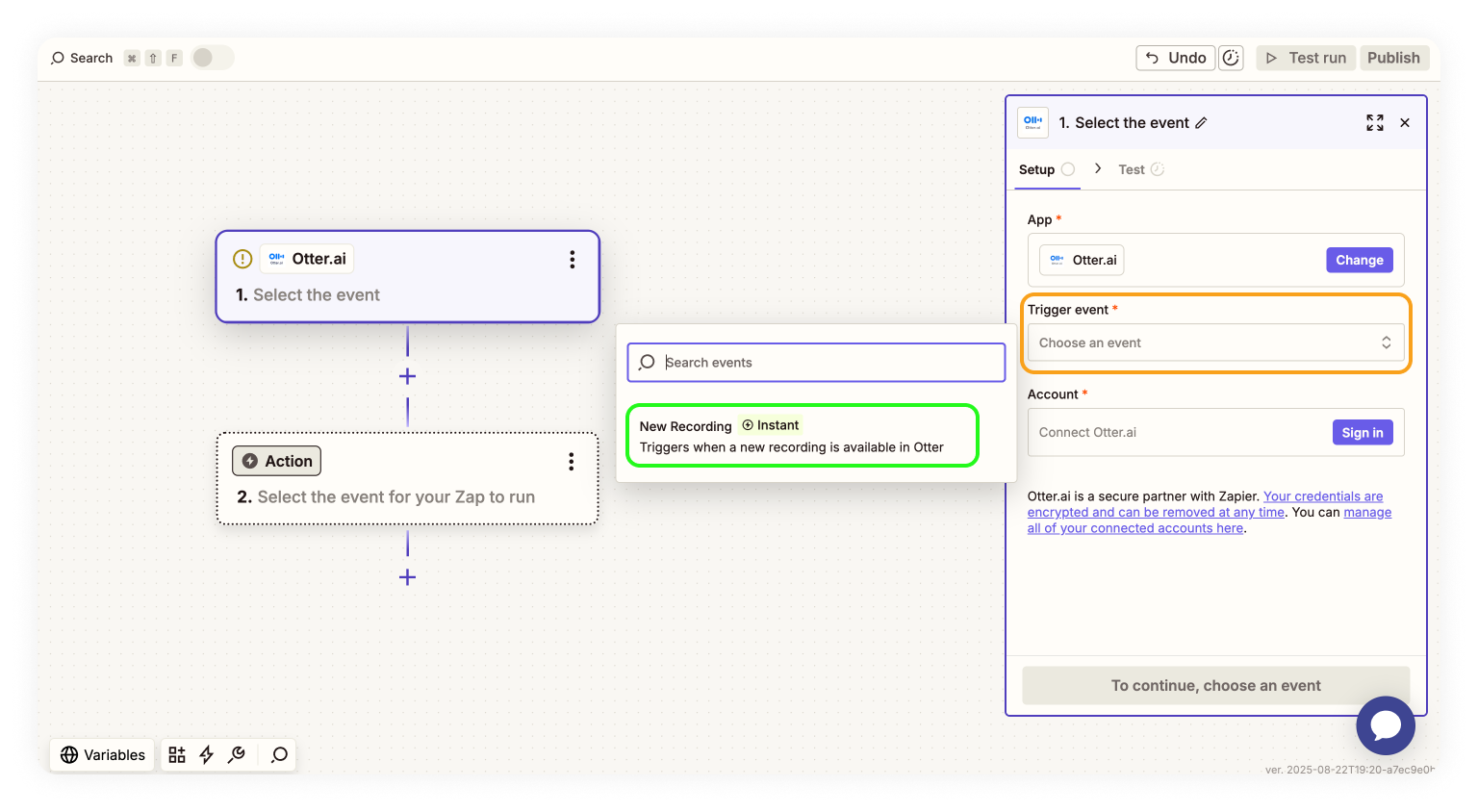Click the Change app button
This screenshot has width=1478, height=812.
[x=1359, y=260]
